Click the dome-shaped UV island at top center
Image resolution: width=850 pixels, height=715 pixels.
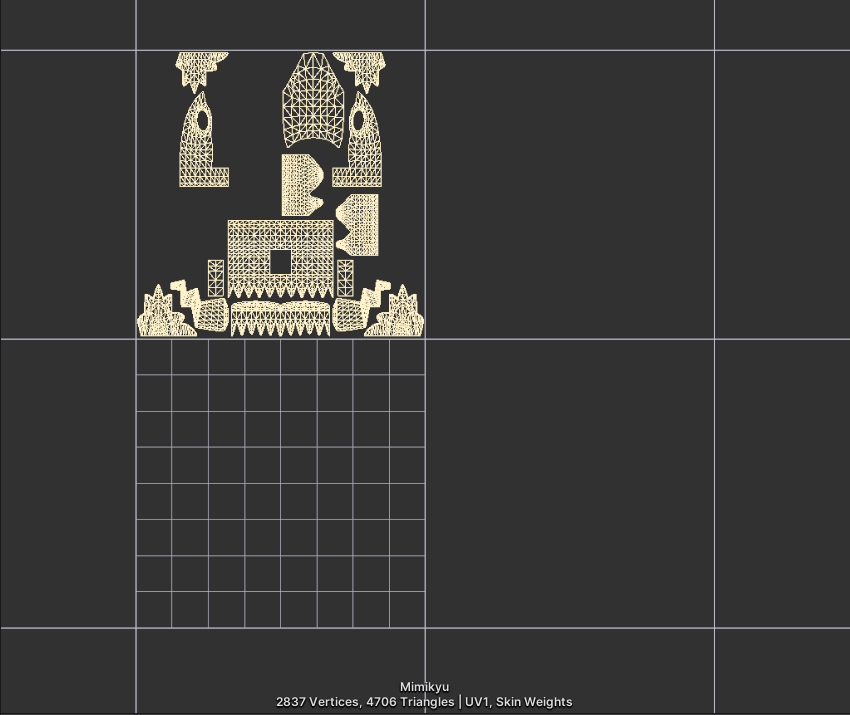[x=314, y=100]
